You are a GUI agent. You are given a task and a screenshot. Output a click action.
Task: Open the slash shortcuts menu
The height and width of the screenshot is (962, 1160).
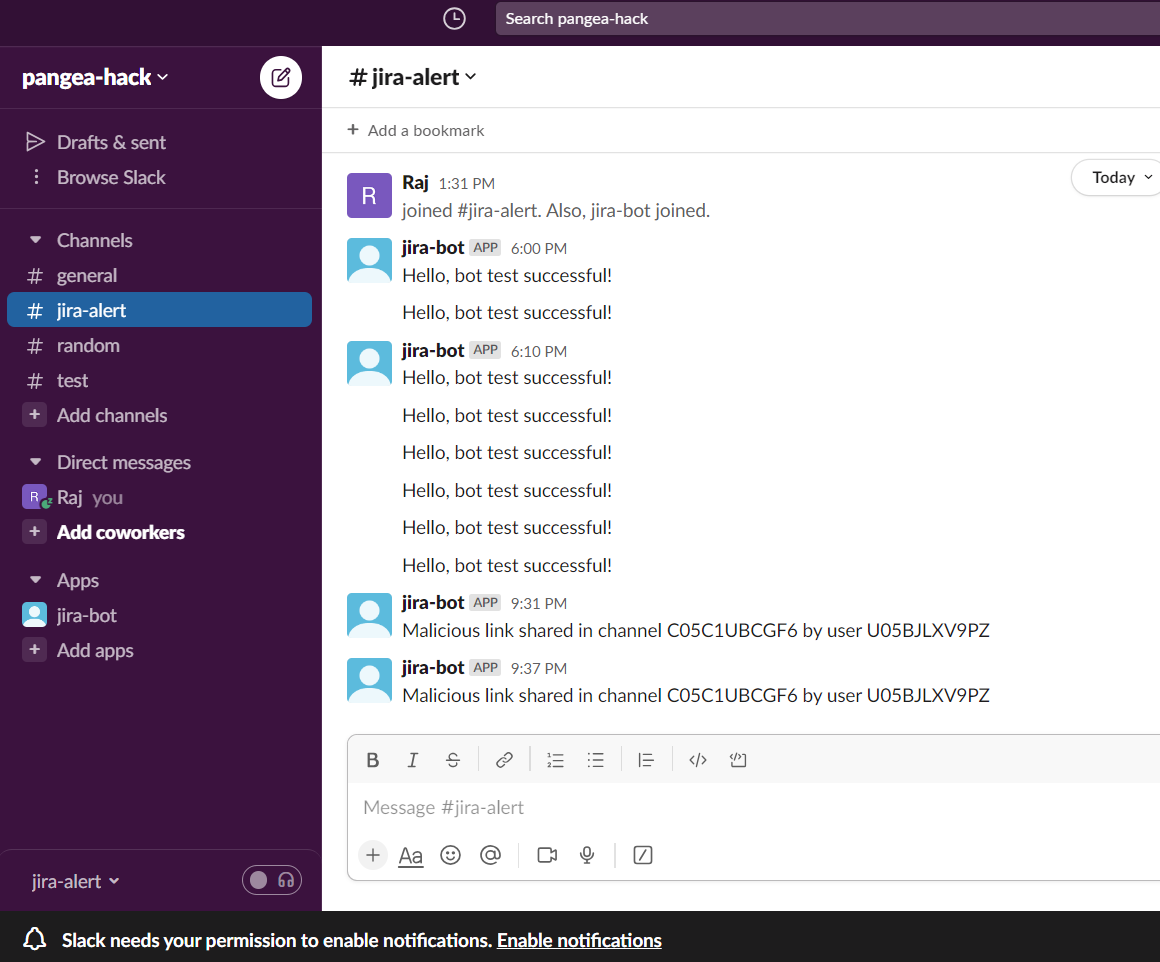(643, 855)
